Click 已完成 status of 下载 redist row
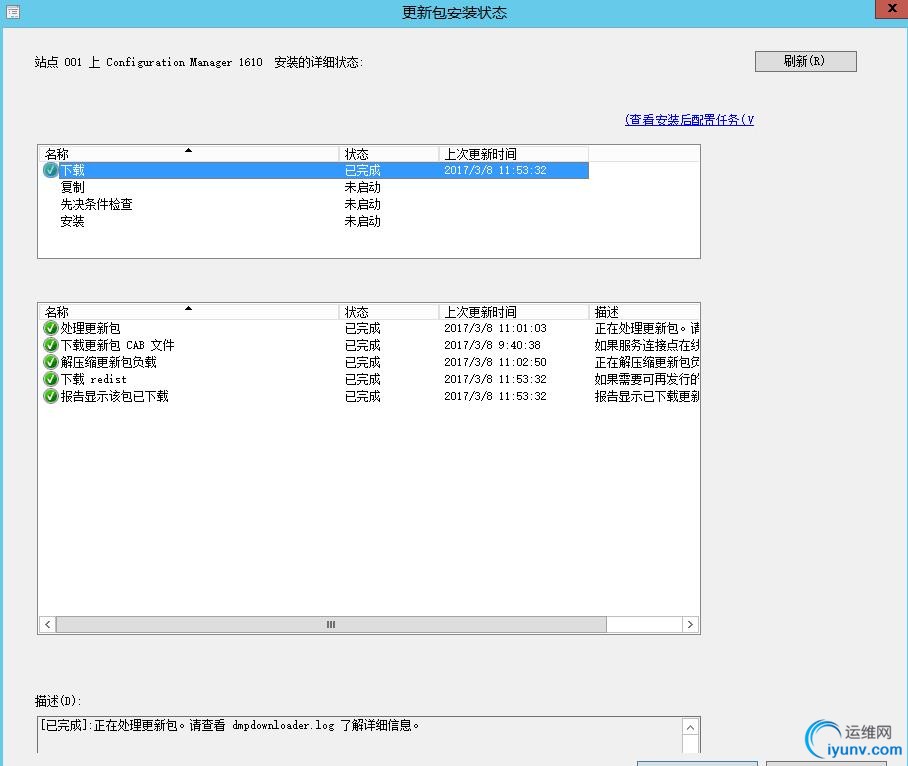The width and height of the screenshot is (908, 766). 363,379
